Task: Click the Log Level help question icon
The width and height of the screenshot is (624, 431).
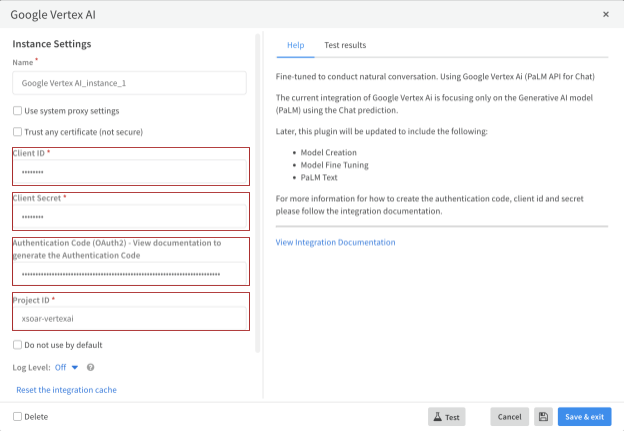Action: point(91,367)
